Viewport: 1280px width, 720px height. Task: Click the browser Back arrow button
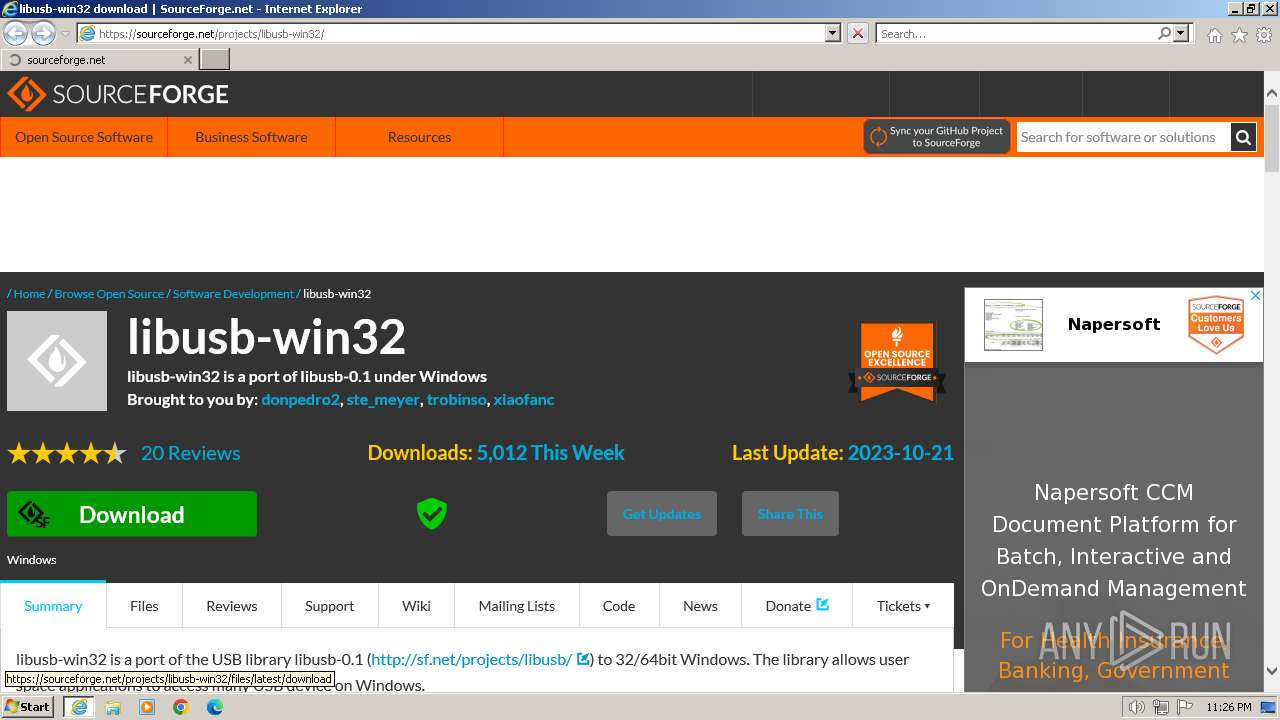click(15, 33)
